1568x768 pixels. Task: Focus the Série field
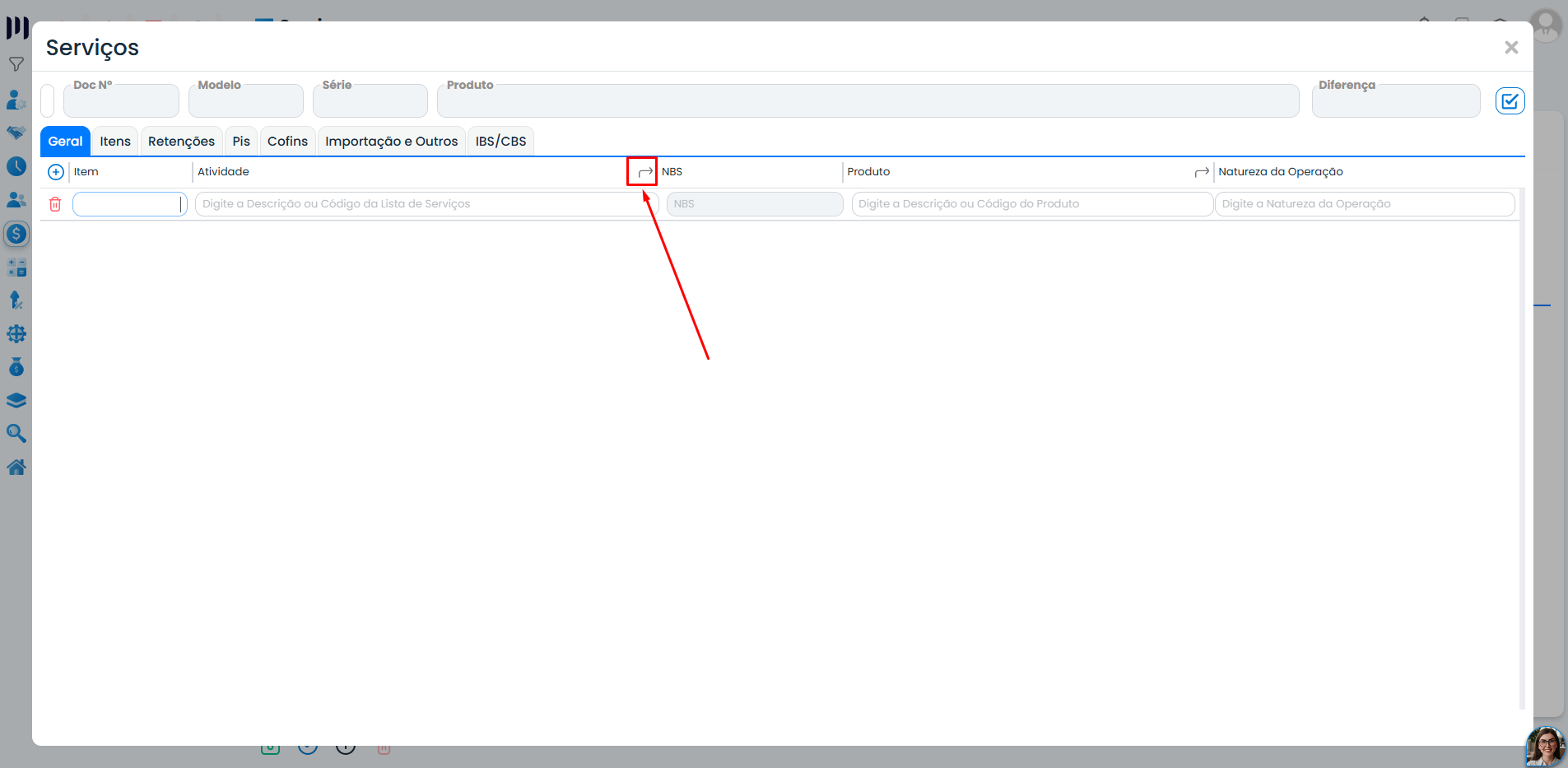[370, 100]
